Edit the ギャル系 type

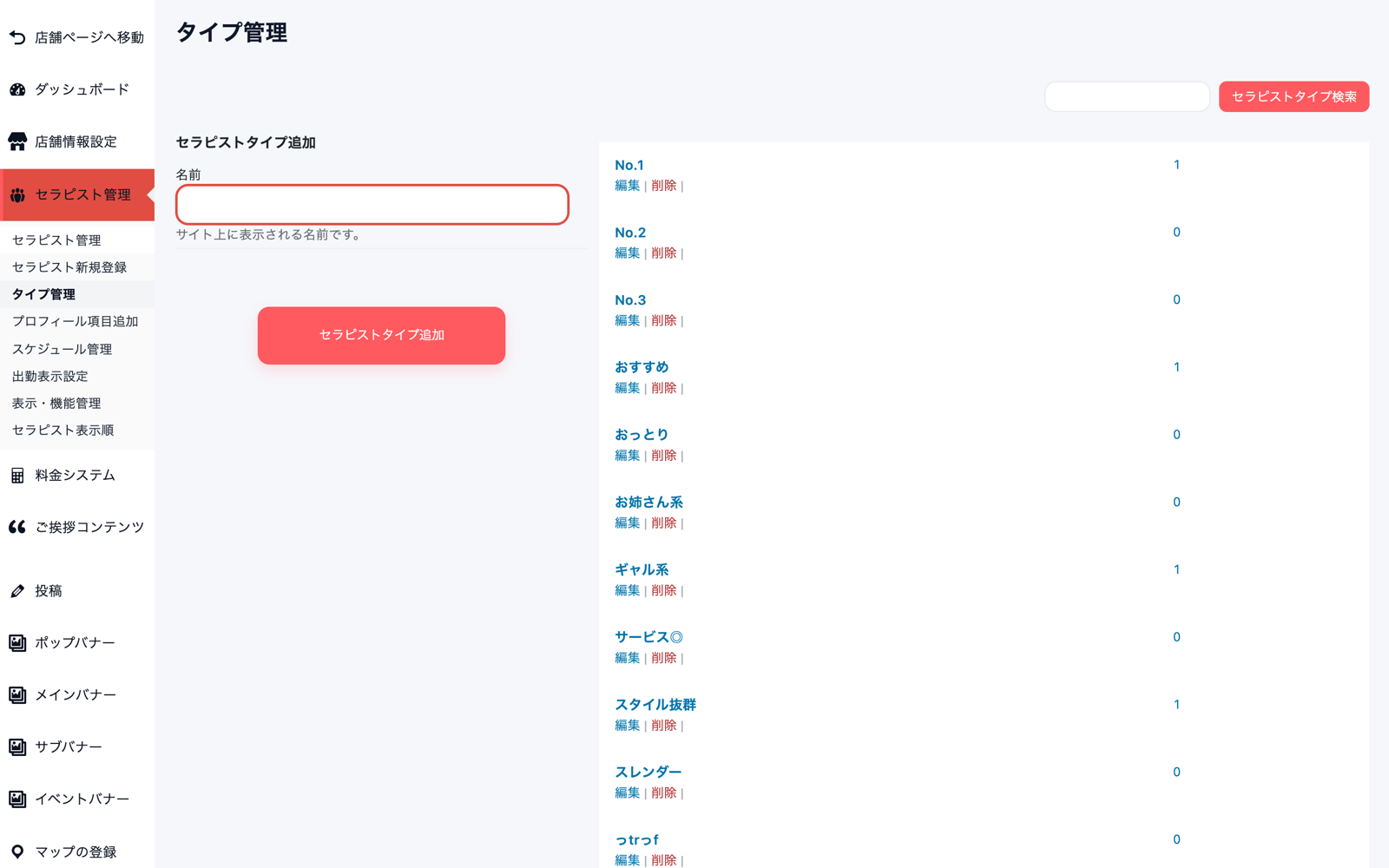click(627, 591)
